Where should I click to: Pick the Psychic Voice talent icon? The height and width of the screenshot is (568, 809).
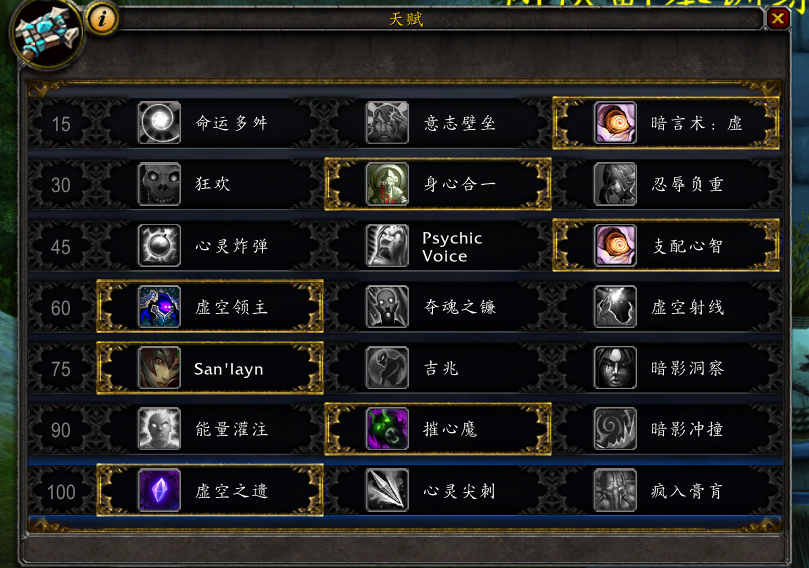click(x=387, y=245)
